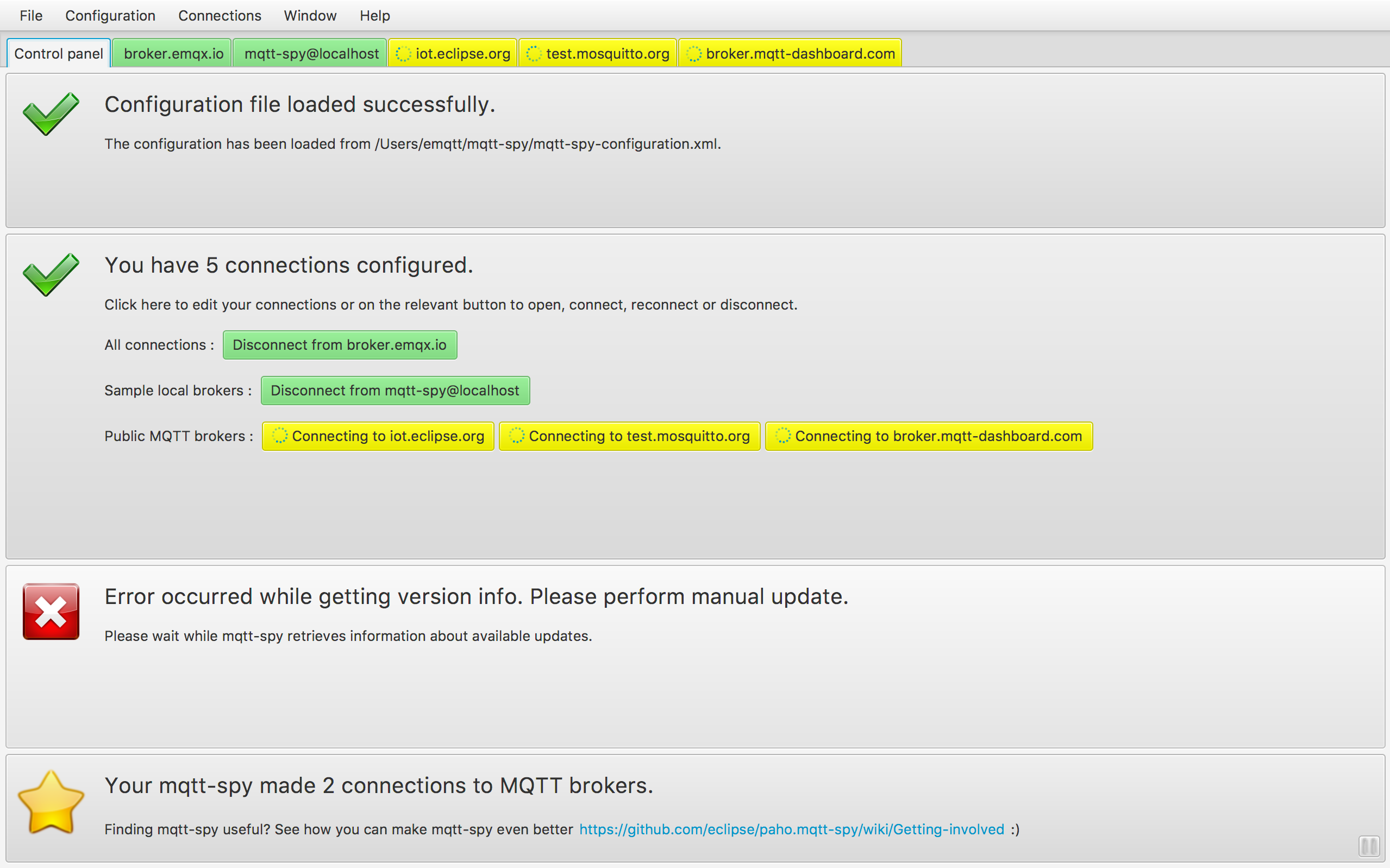Select the mqtt-spy@localhost tab
The width and height of the screenshot is (1390, 868).
pyautogui.click(x=311, y=53)
